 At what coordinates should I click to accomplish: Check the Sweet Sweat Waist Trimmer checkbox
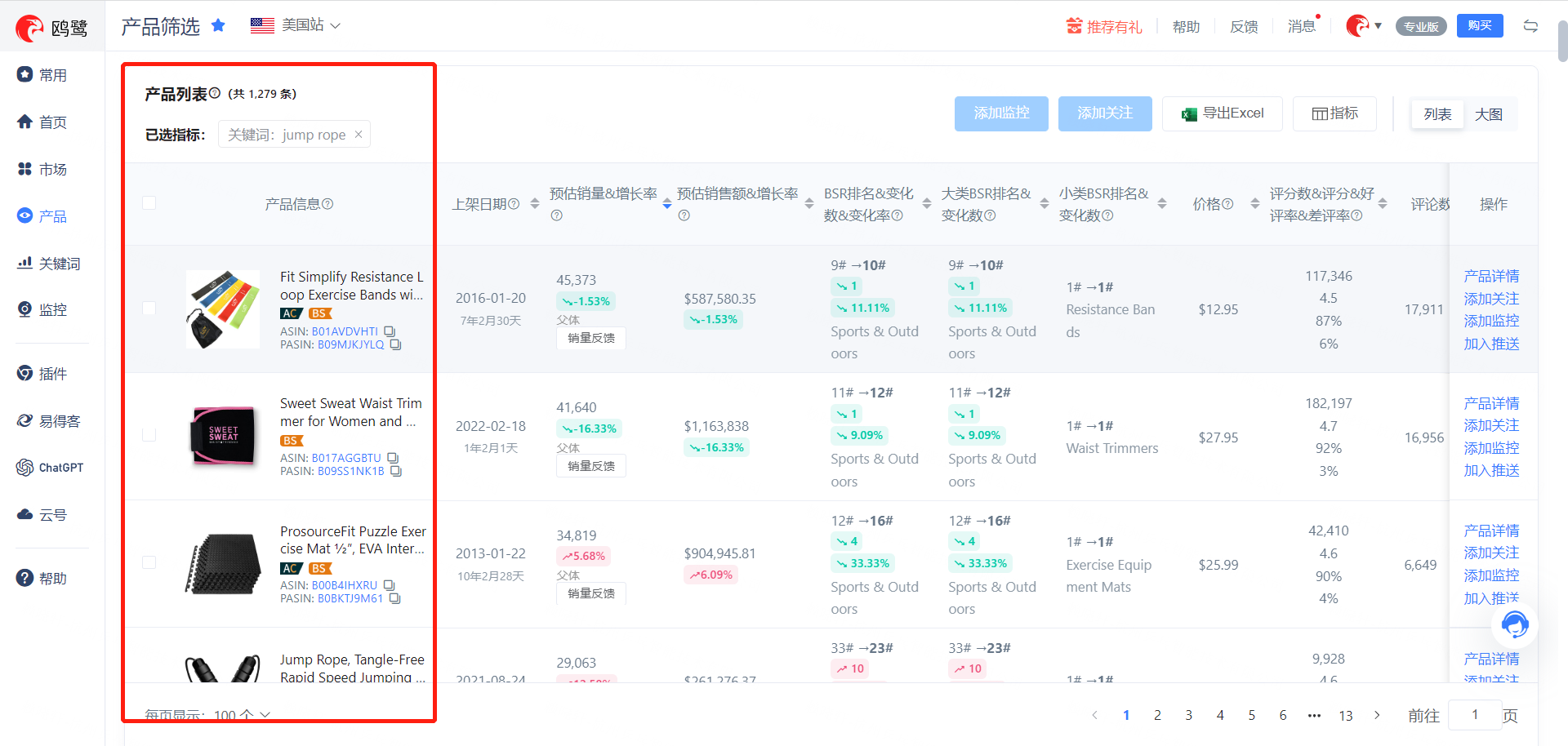pyautogui.click(x=149, y=435)
